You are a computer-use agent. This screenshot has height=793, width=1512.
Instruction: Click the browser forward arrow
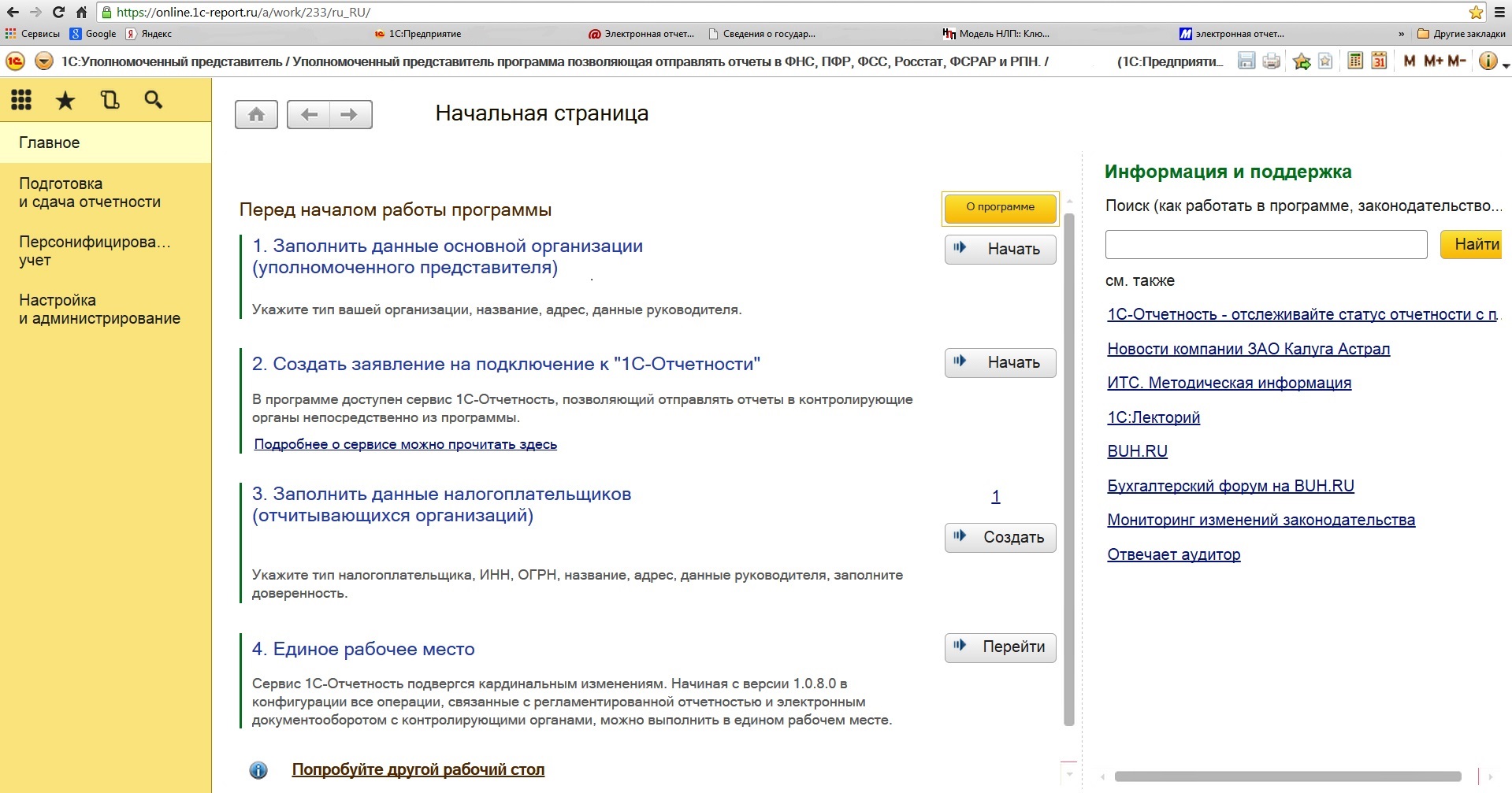[x=35, y=12]
